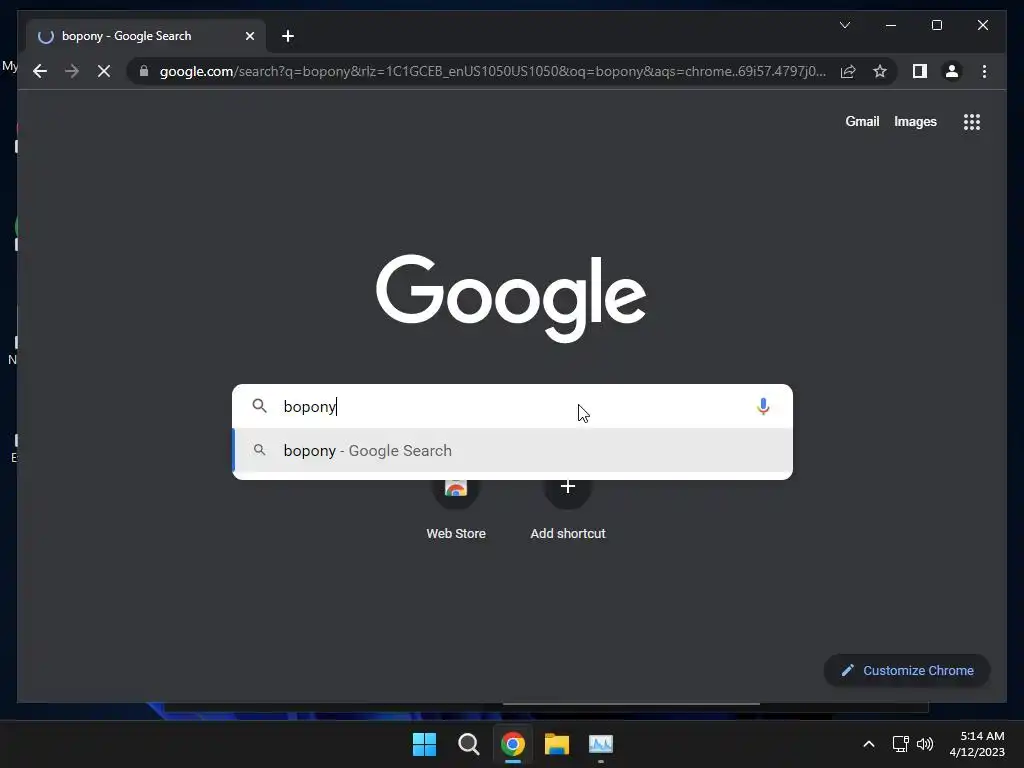Select the bopony - Google Search tab
1024x768 pixels.
point(146,36)
